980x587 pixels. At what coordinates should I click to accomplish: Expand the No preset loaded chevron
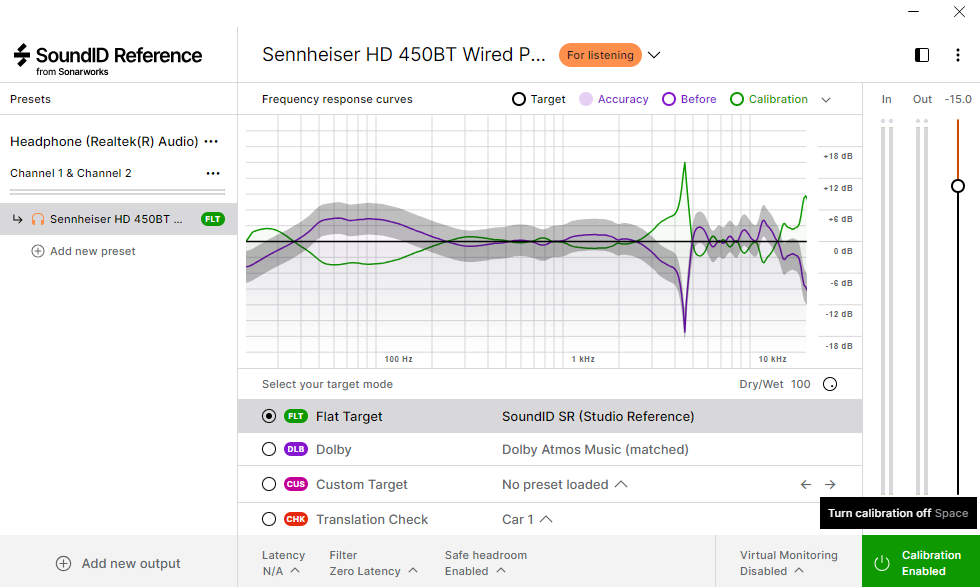(621, 484)
